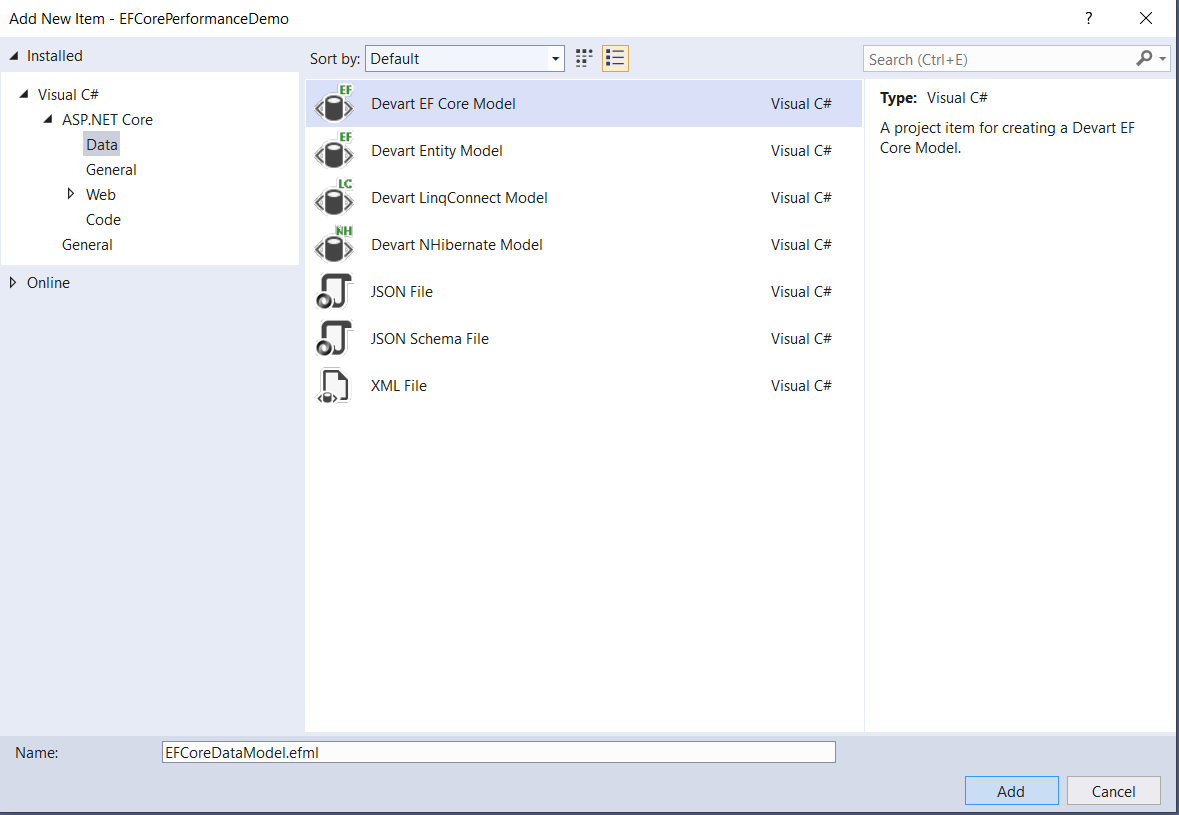Select the Code category
The image size is (1179, 815).
103,220
